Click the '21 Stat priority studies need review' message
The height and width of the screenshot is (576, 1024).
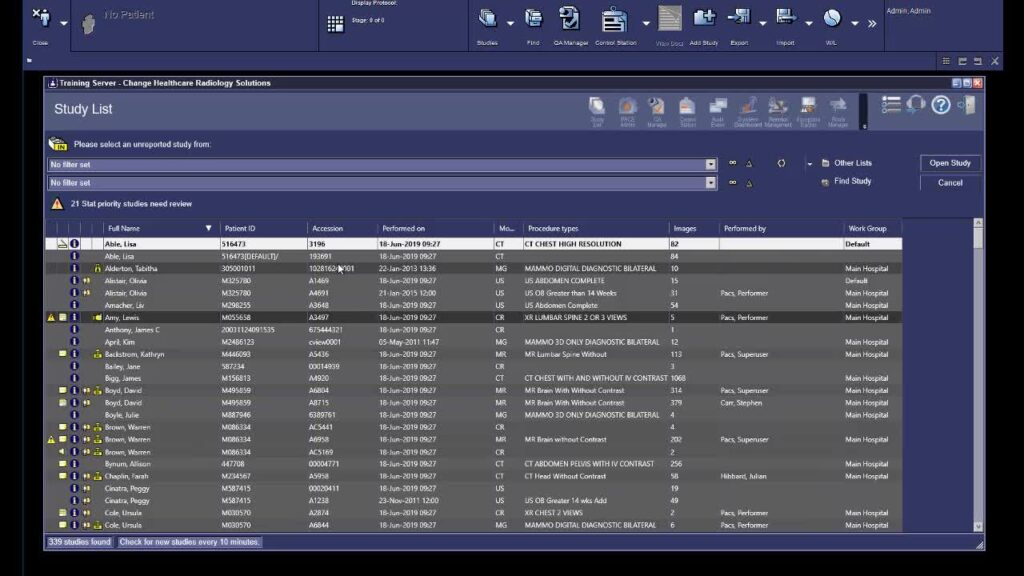pyautogui.click(x=131, y=204)
